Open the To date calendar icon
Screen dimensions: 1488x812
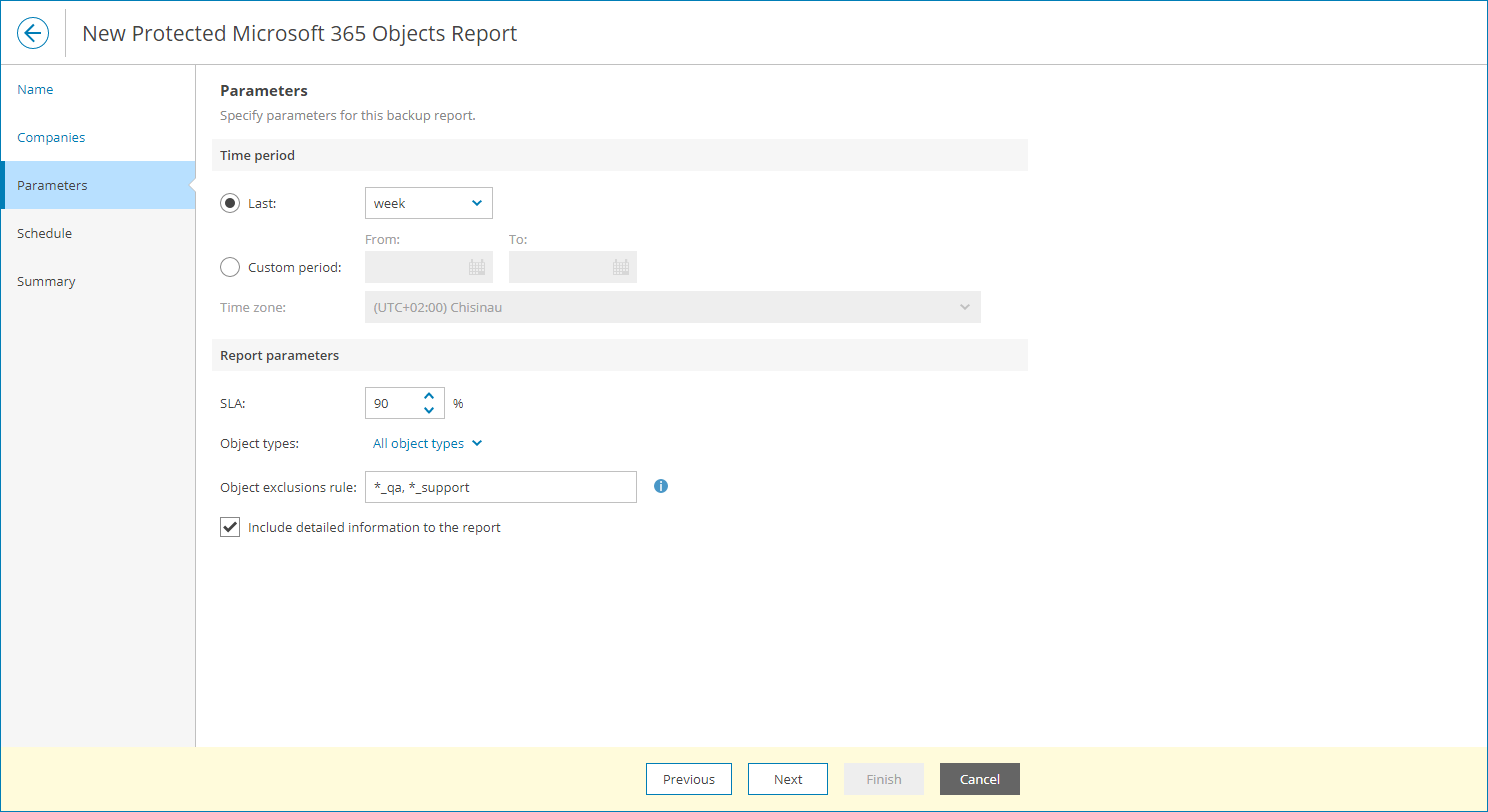click(x=621, y=267)
